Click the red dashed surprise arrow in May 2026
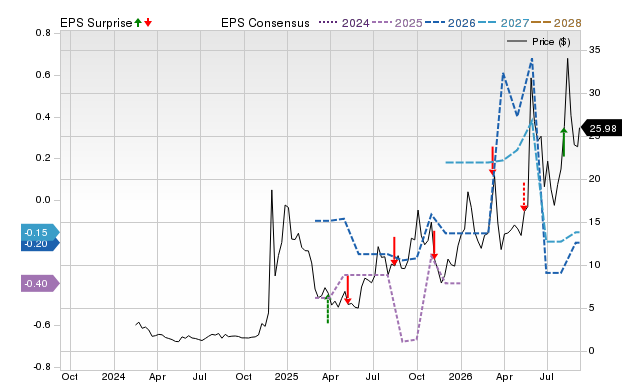The image size is (640, 382). (x=524, y=197)
